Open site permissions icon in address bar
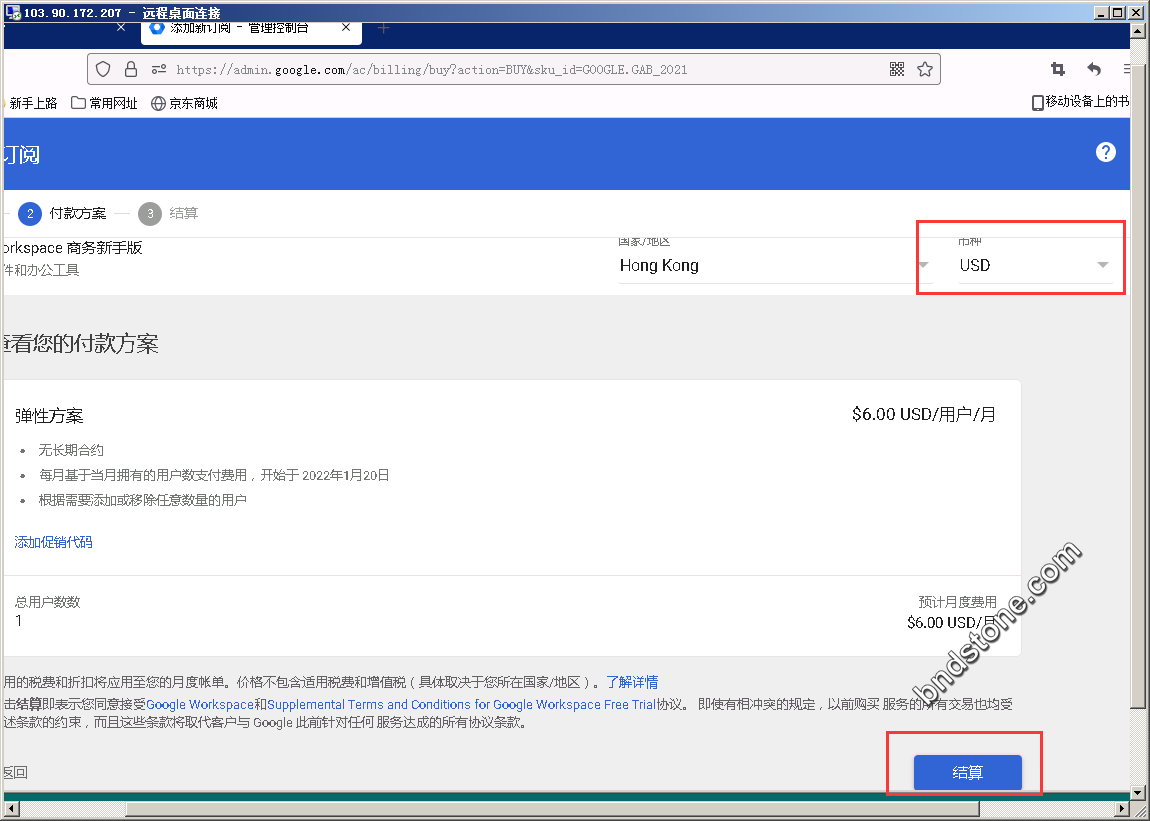1150x821 pixels. [158, 69]
